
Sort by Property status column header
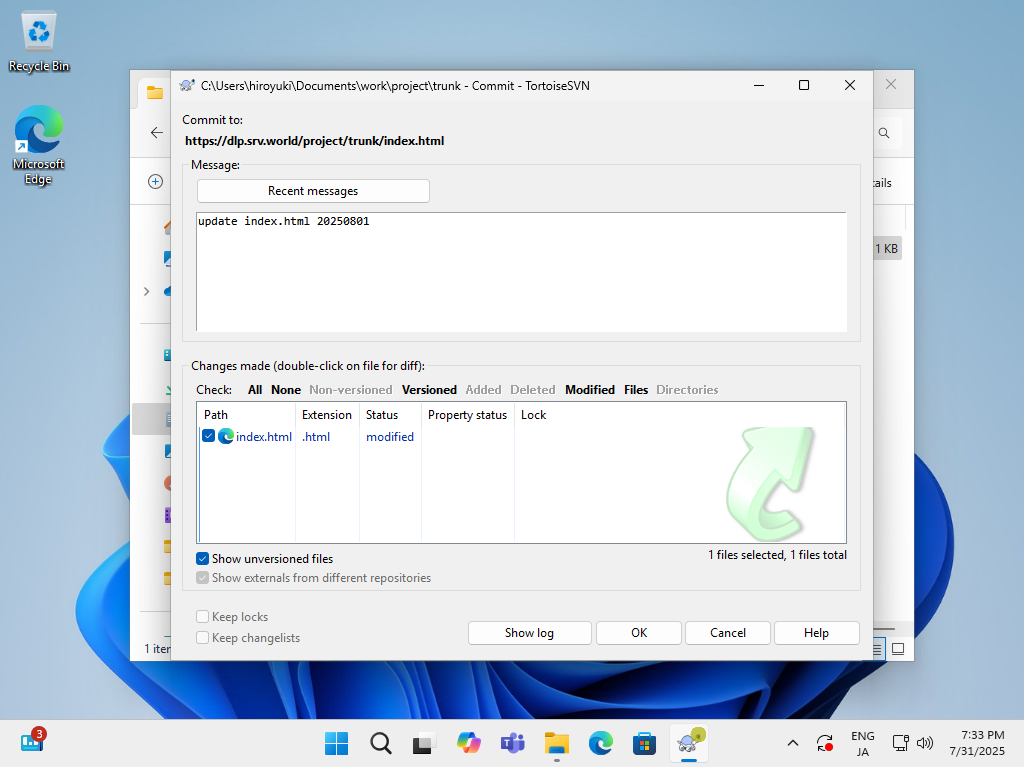(468, 415)
